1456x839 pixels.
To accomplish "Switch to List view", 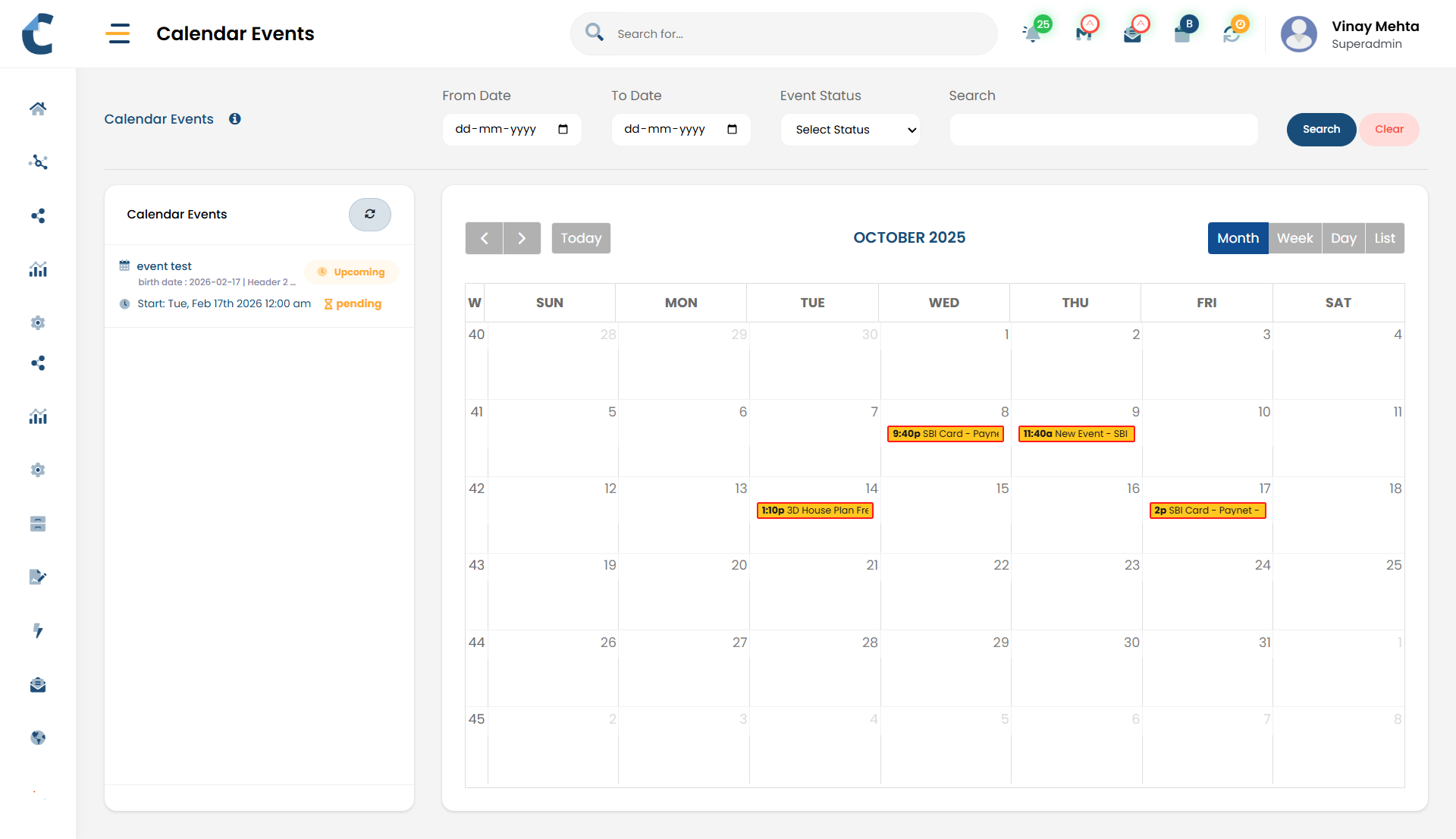I will click(x=1385, y=238).
